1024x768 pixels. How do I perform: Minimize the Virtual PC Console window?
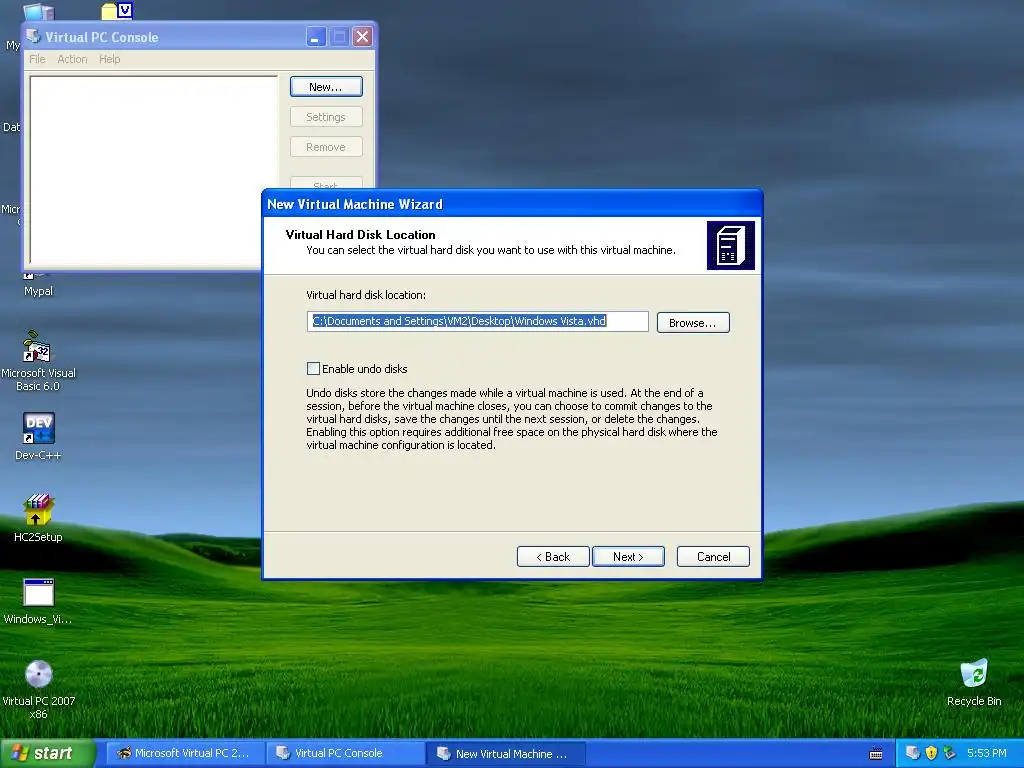coord(316,37)
